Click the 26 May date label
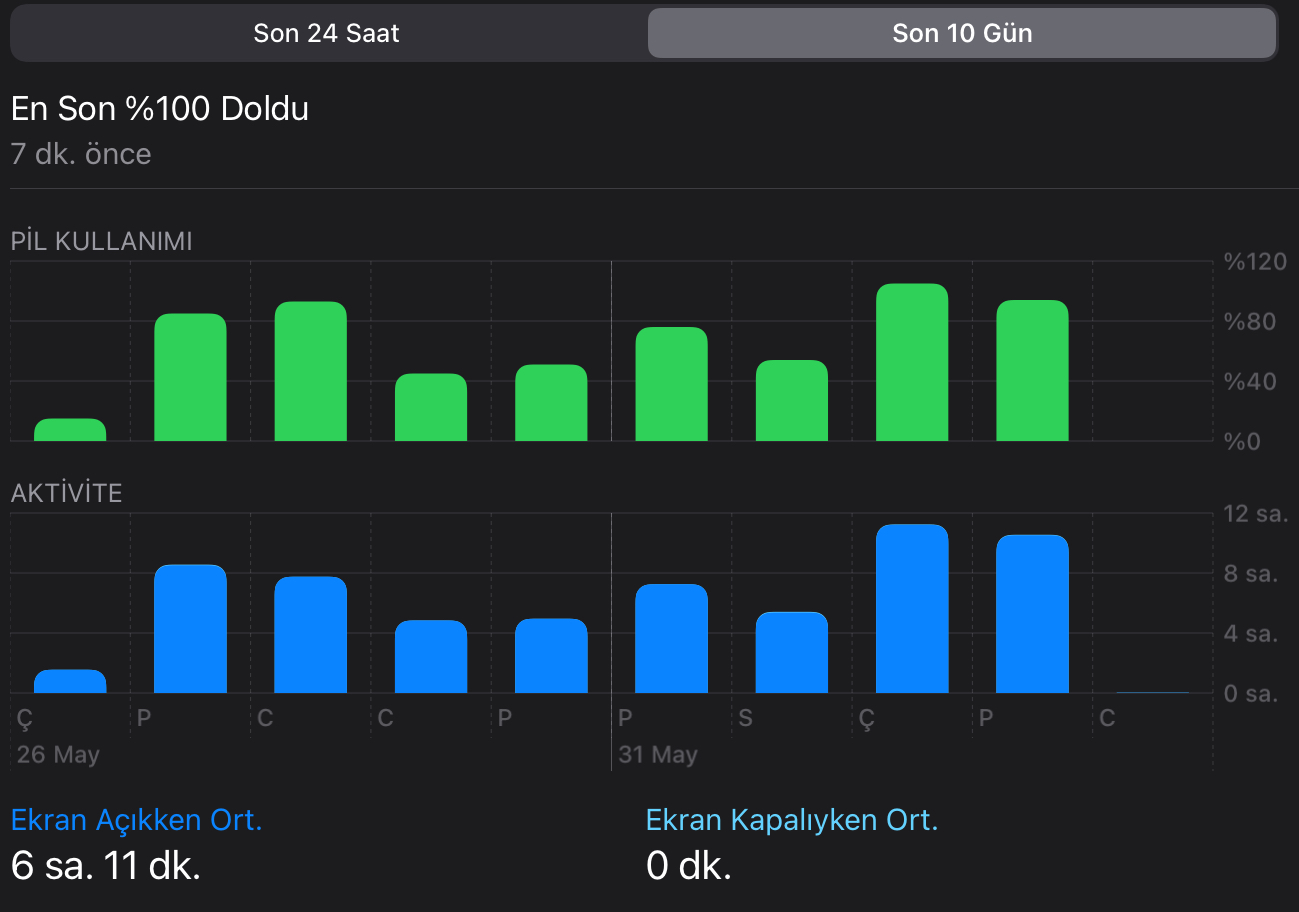 58,754
